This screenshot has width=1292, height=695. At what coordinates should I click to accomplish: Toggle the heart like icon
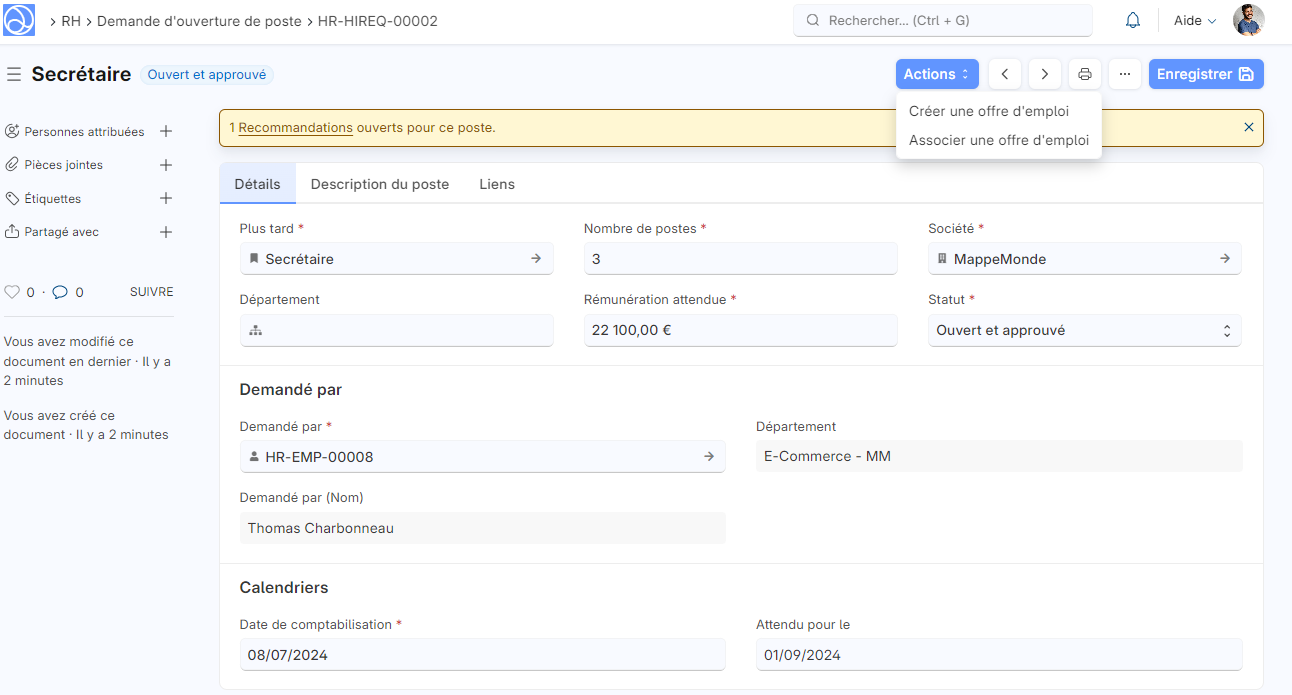tap(11, 291)
